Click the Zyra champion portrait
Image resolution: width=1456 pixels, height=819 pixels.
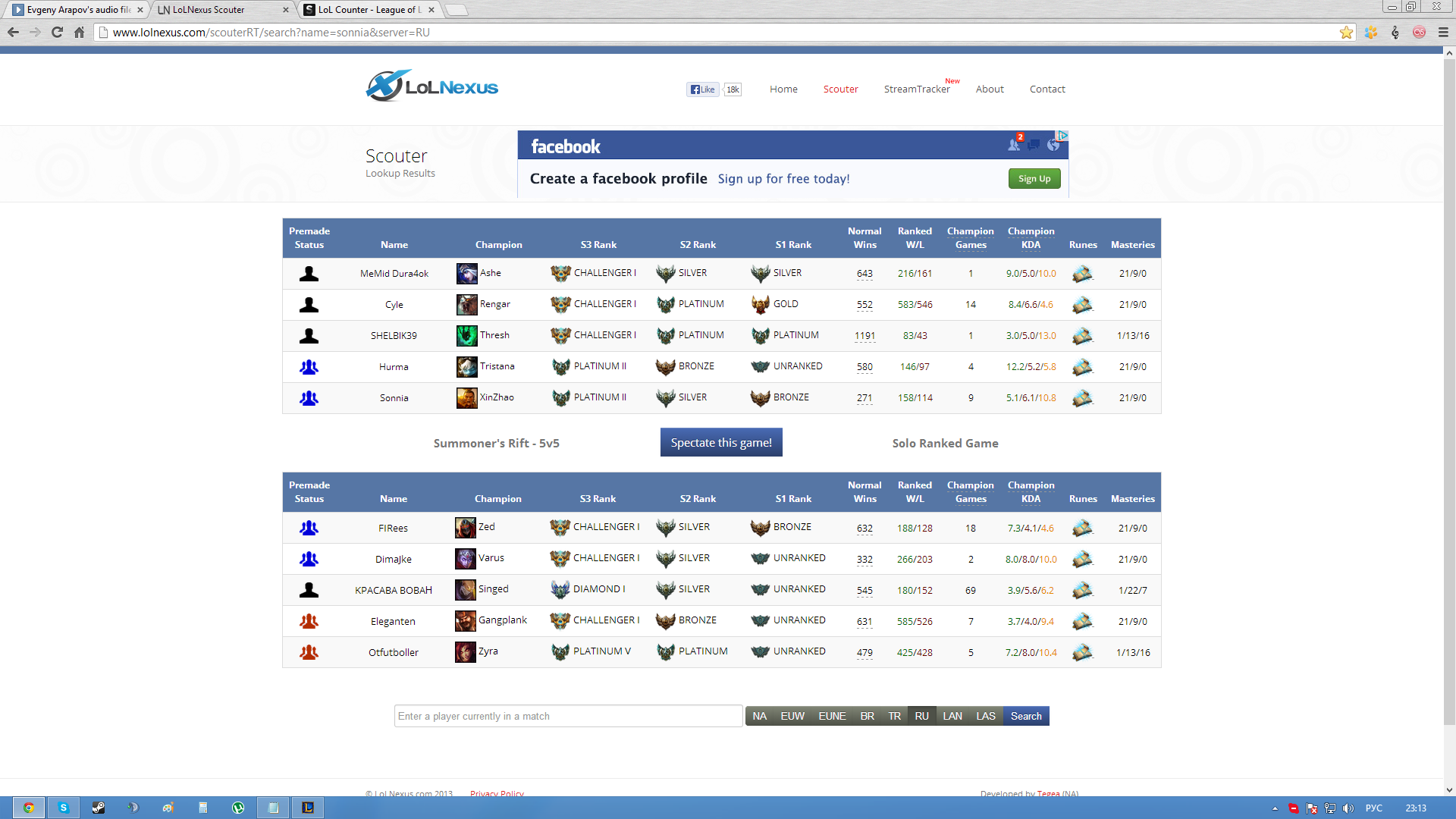tap(466, 652)
